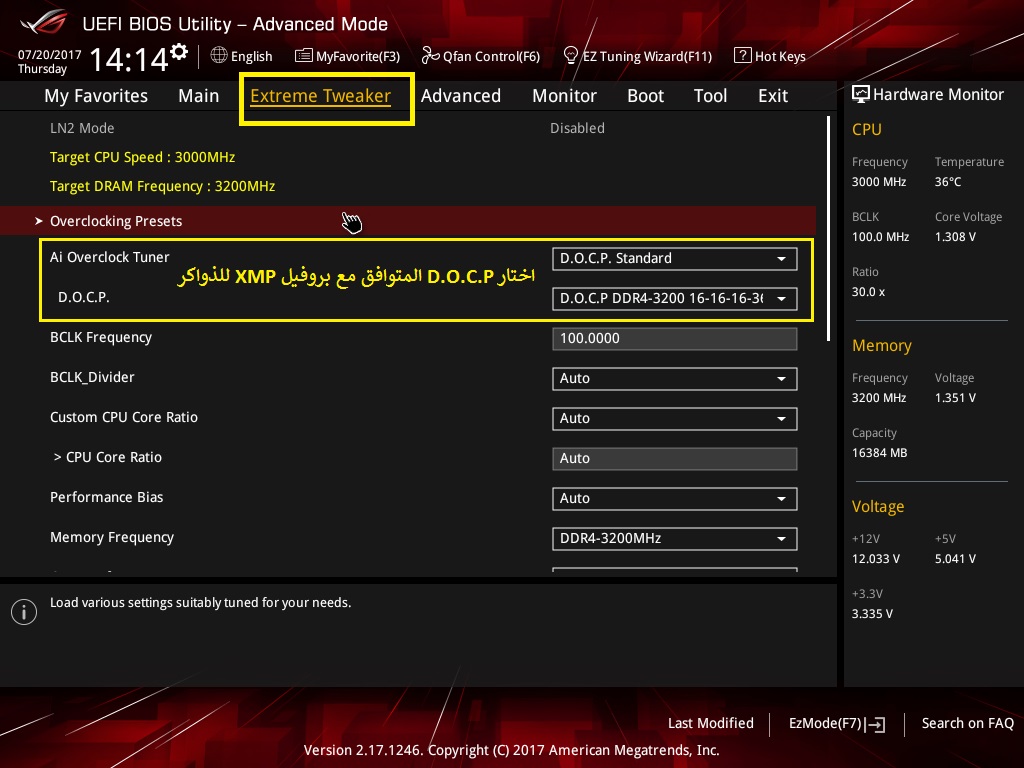Click the ROG logo icon
The image size is (1024, 768).
pyautogui.click(x=44, y=22)
